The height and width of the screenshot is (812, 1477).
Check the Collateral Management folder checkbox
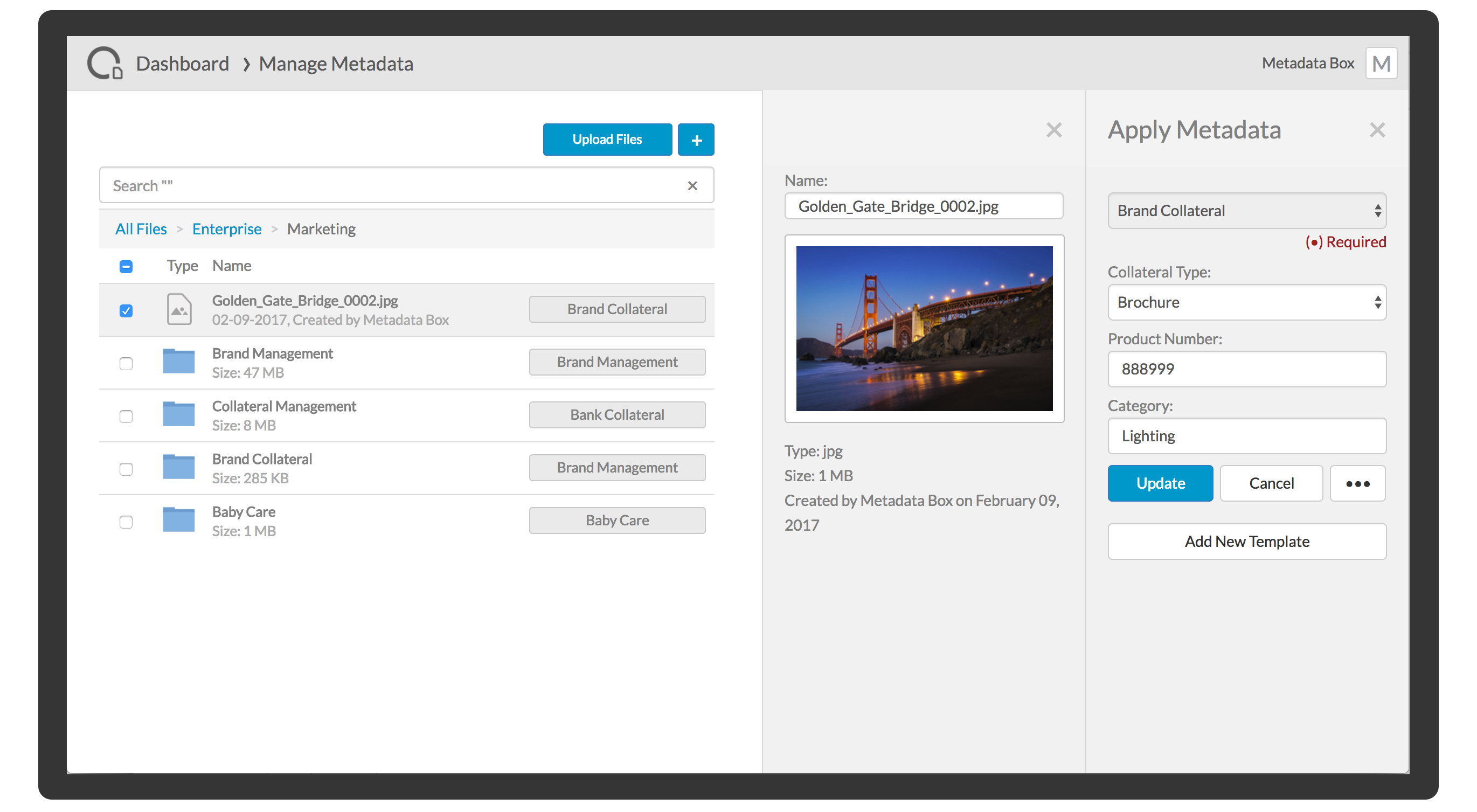(126, 417)
